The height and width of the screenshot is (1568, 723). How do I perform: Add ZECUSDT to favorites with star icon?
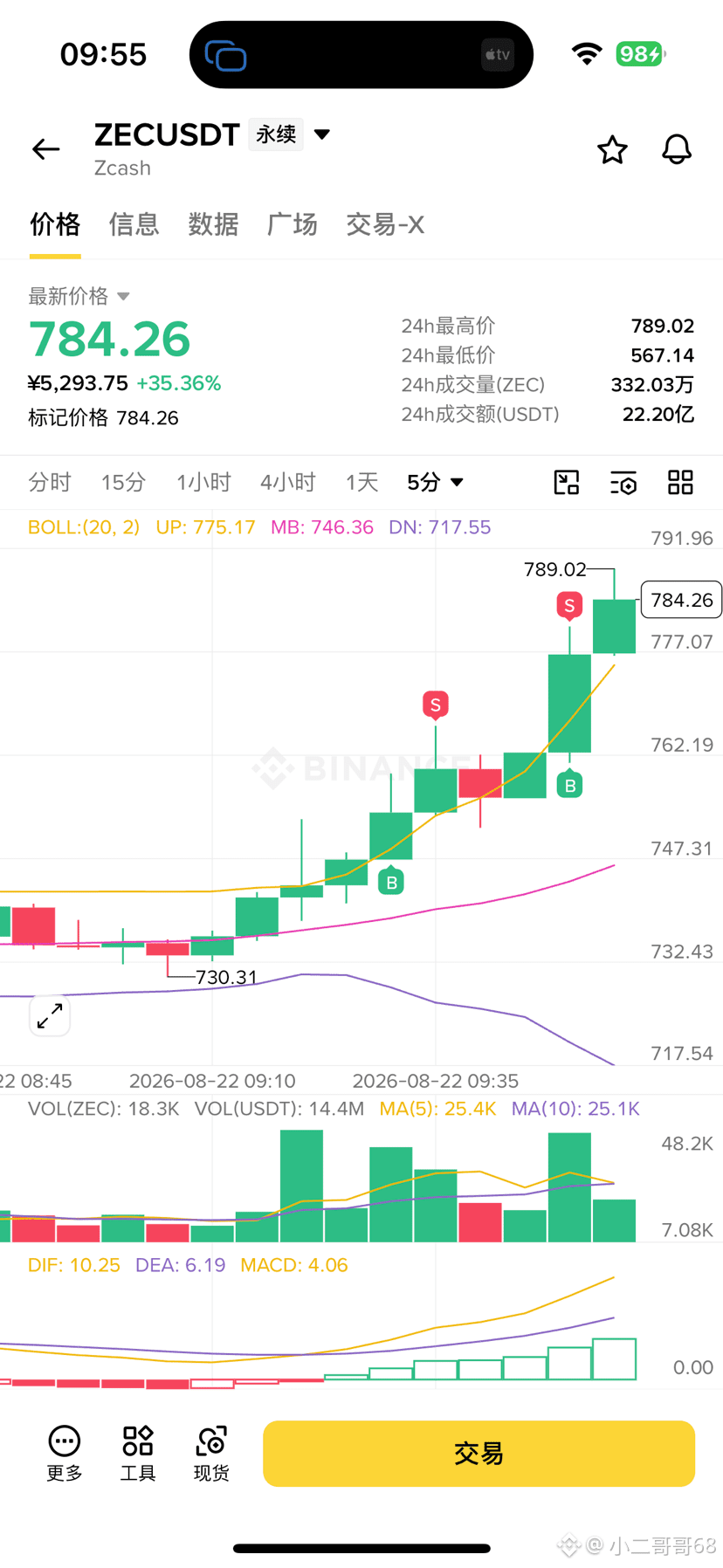pos(612,149)
